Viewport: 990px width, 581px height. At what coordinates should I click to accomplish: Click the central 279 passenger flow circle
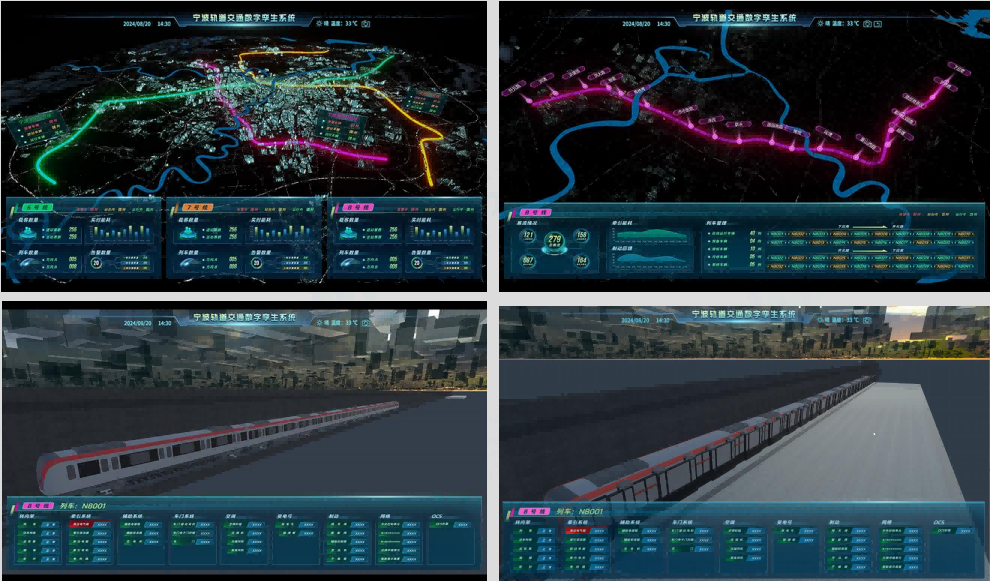click(x=555, y=241)
